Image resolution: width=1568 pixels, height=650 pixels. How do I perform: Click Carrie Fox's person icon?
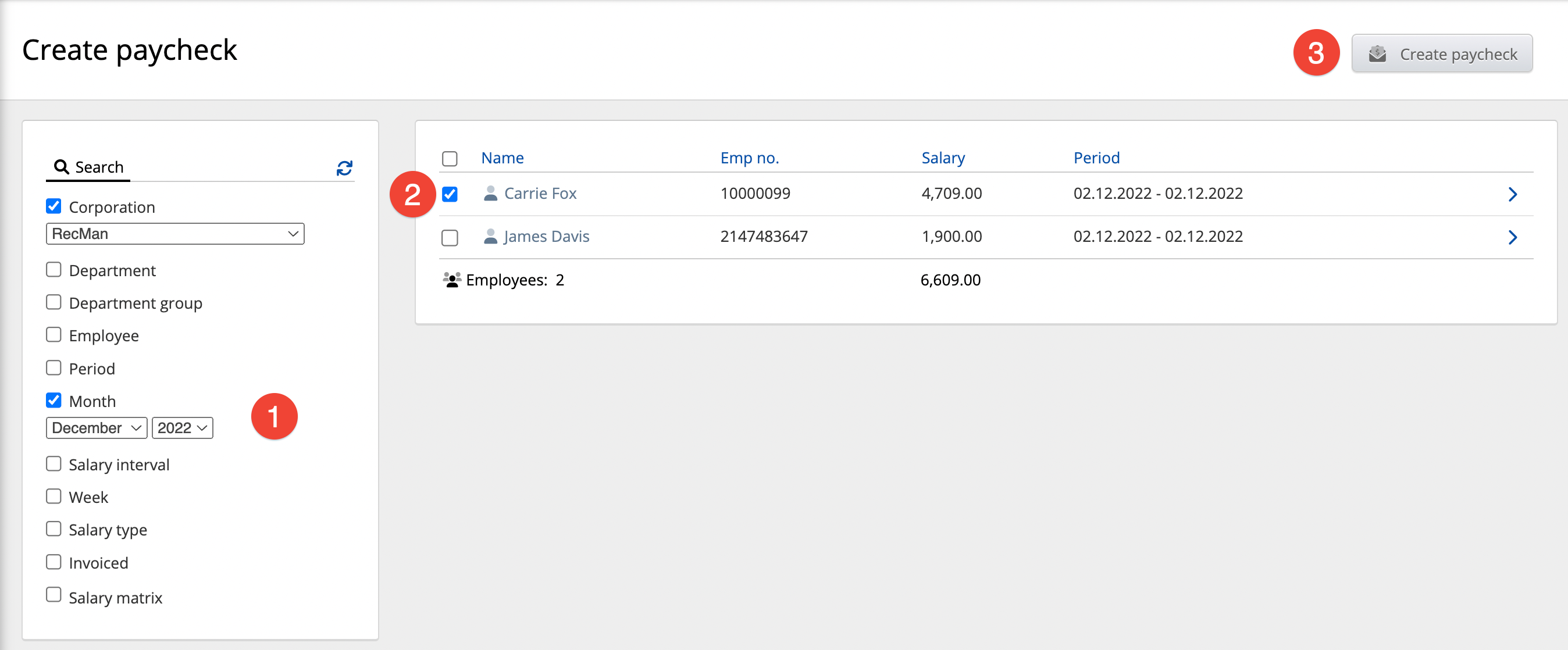tap(490, 194)
